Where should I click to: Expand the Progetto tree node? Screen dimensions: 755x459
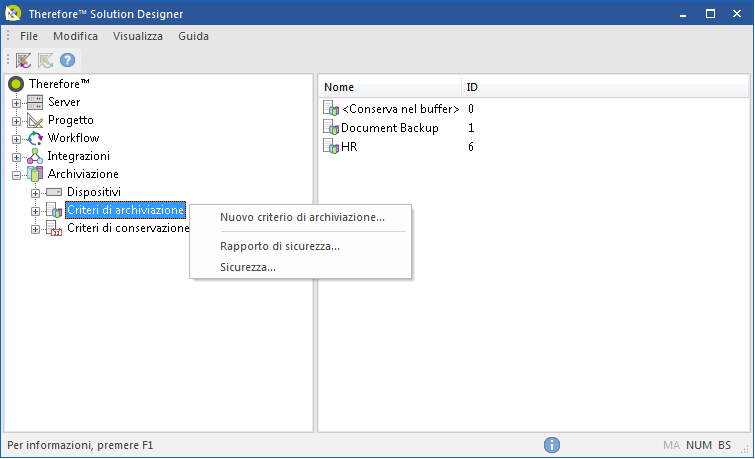pos(16,121)
